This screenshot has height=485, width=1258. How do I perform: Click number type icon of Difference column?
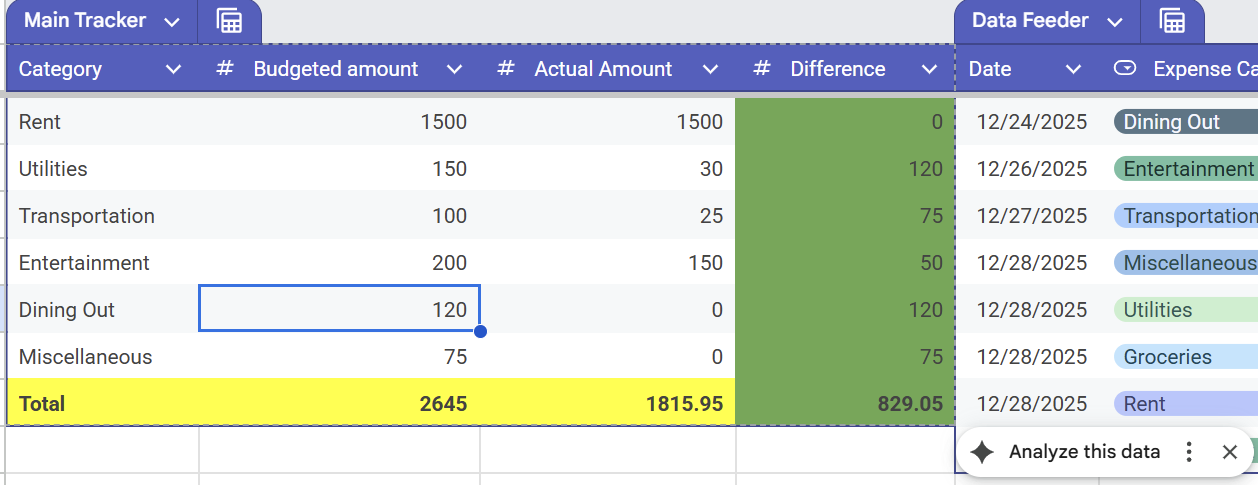click(762, 68)
